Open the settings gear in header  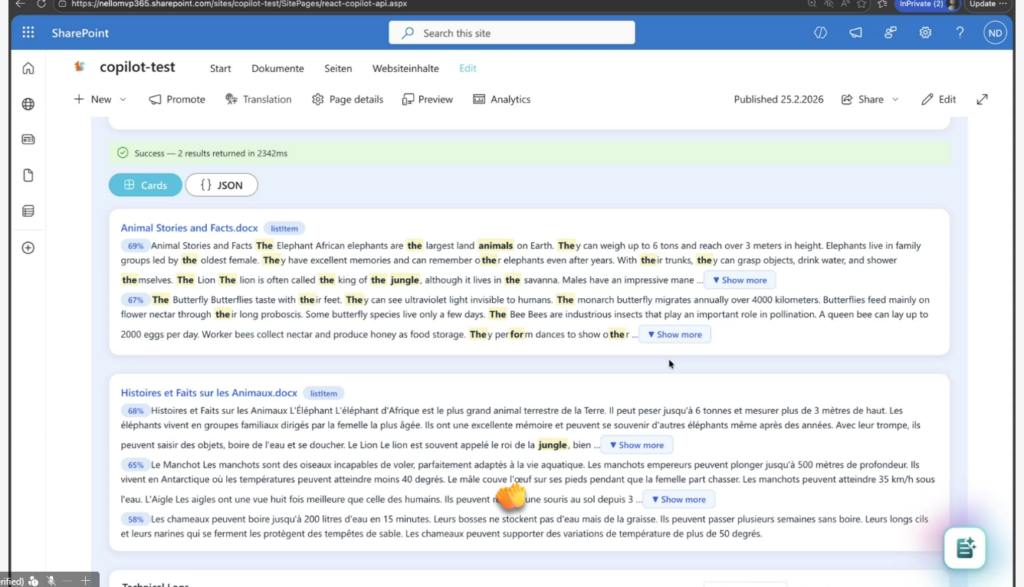click(925, 33)
